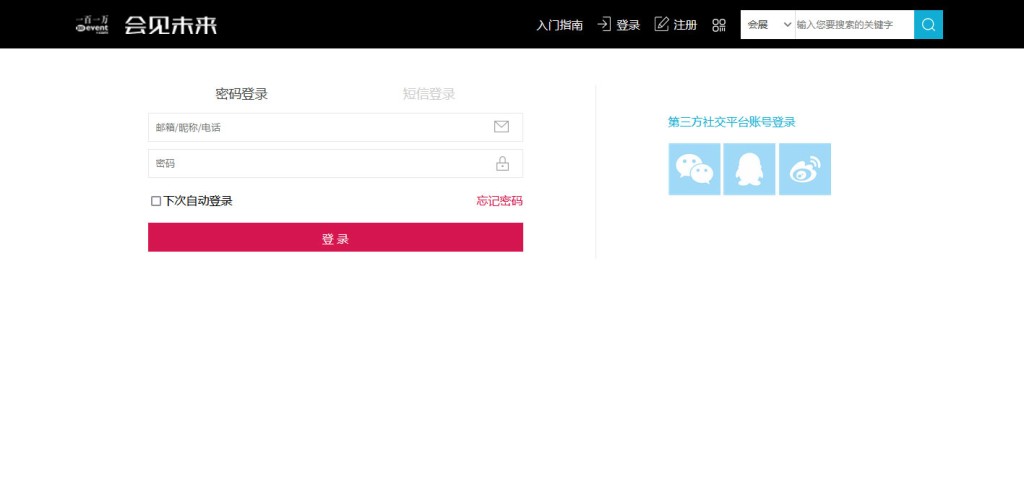The image size is (1024, 478).
Task: Open 入门指南 menu link
Action: coord(560,25)
